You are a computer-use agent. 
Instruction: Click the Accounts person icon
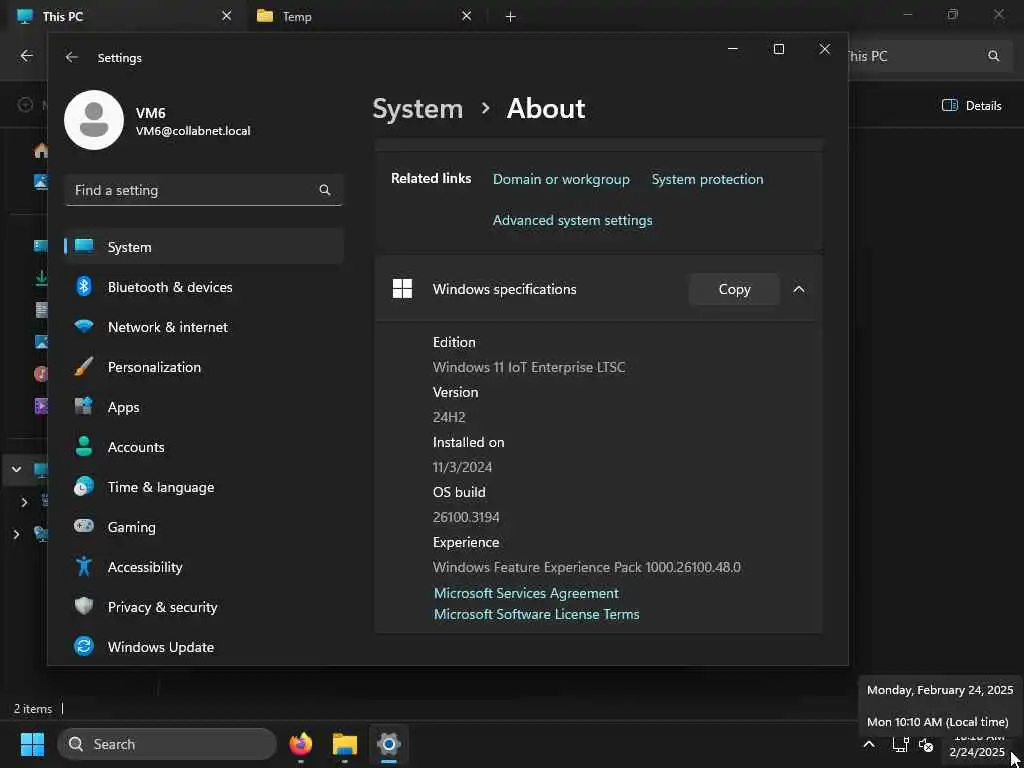pos(84,447)
